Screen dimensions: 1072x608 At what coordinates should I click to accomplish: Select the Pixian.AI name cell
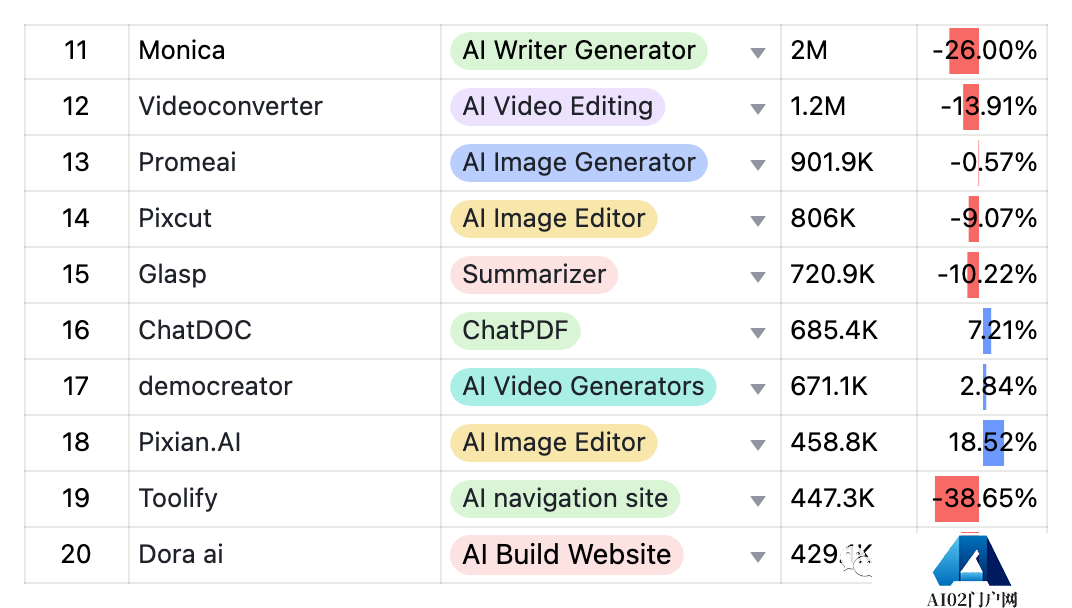pos(190,443)
